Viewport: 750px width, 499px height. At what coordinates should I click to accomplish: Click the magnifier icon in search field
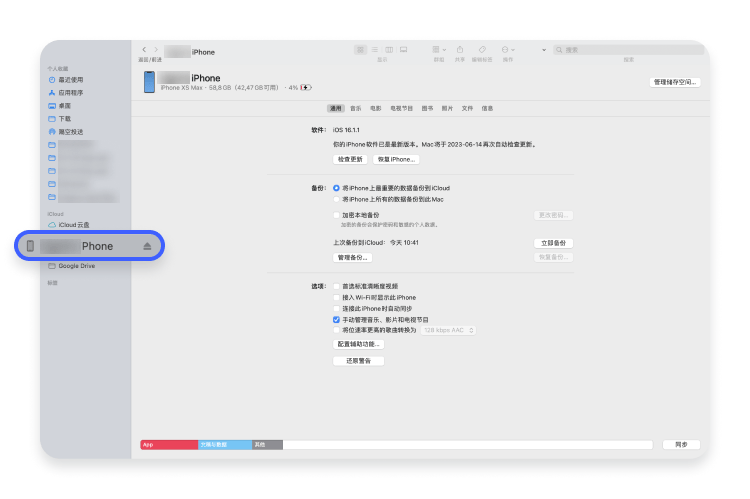click(559, 50)
